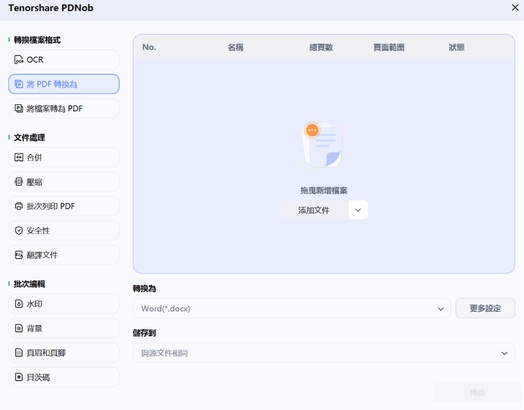Click the 轉換 convert button
The image size is (524, 410).
[x=477, y=392]
